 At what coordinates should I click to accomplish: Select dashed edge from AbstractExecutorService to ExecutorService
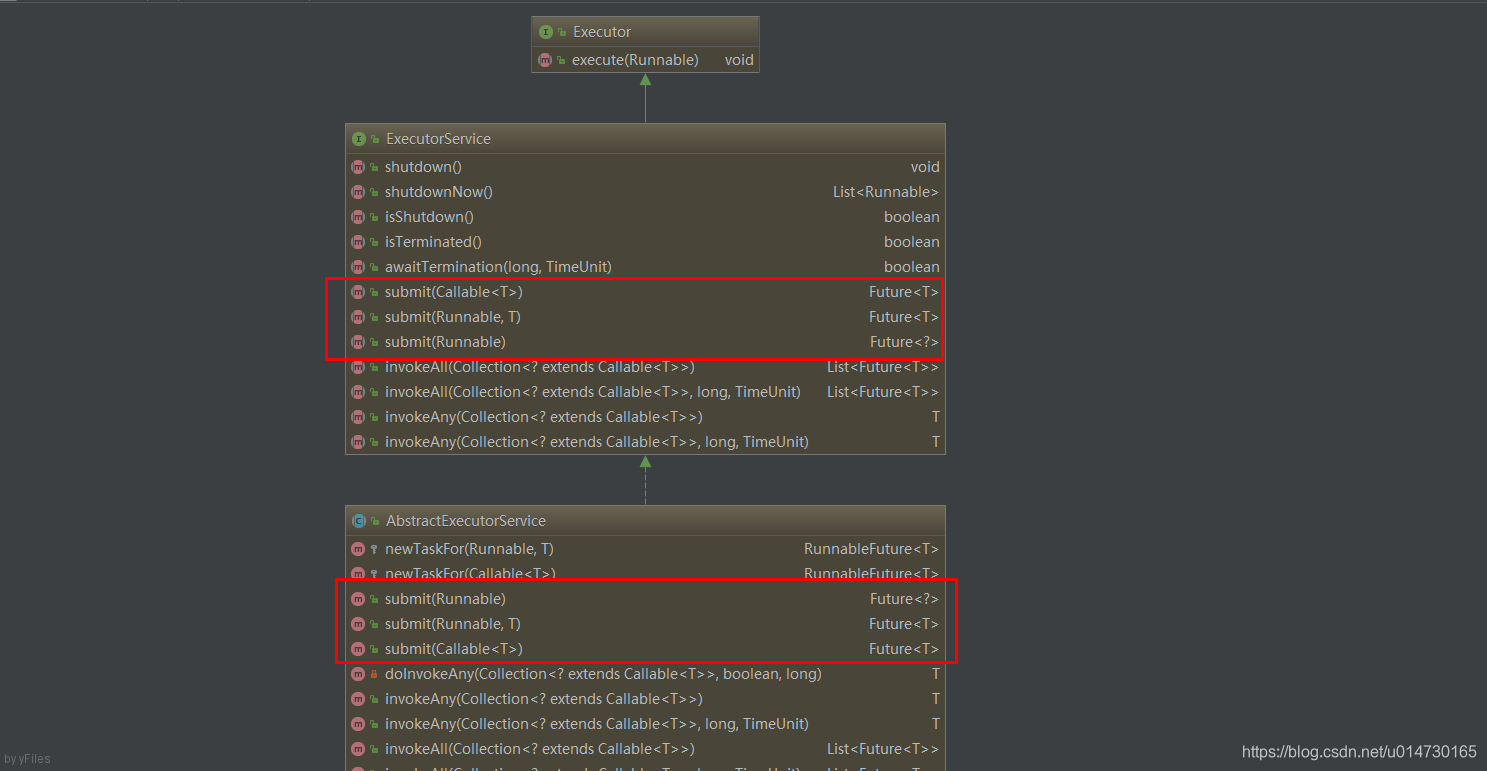click(645, 481)
